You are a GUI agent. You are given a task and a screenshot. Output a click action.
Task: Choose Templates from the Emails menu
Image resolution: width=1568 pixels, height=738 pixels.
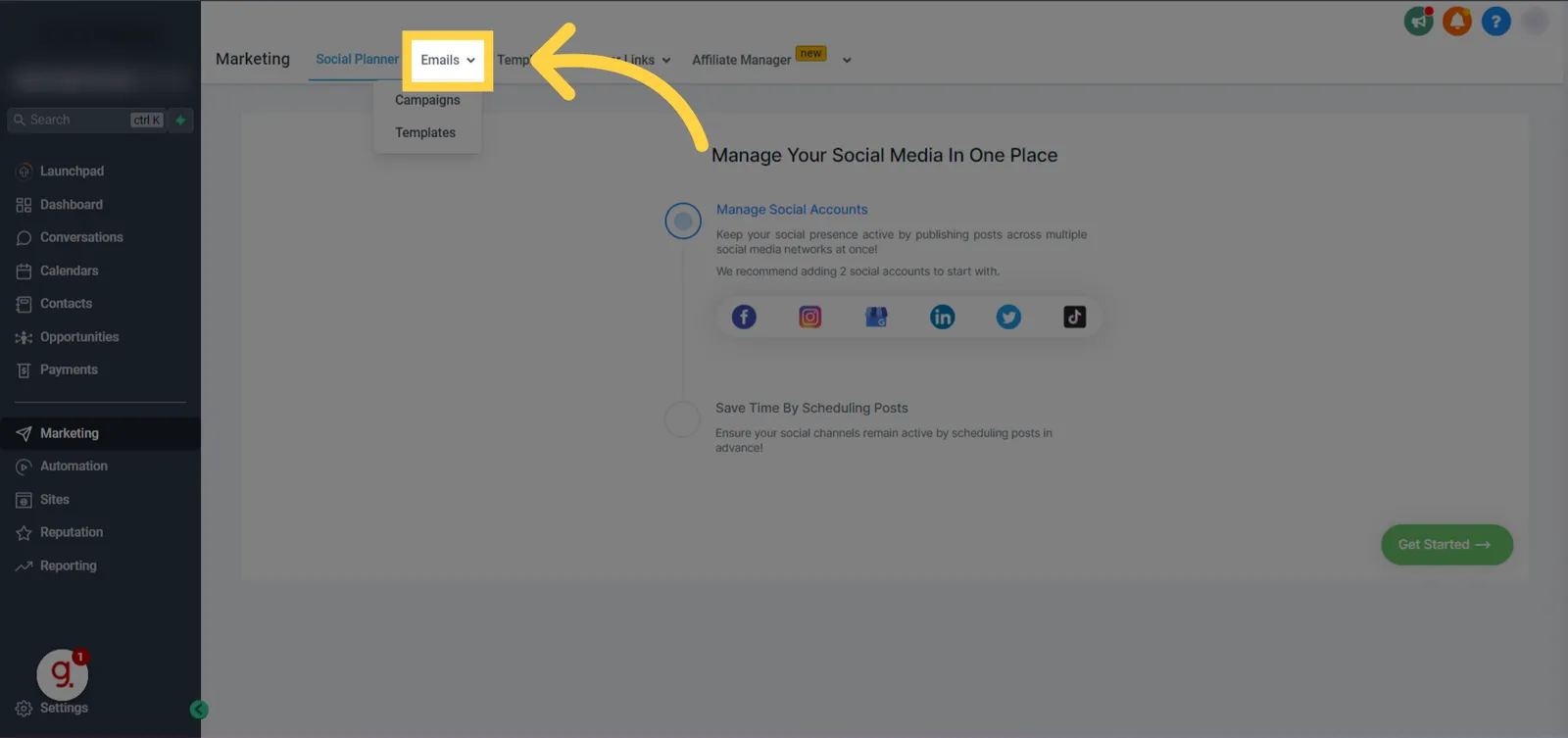point(425,132)
